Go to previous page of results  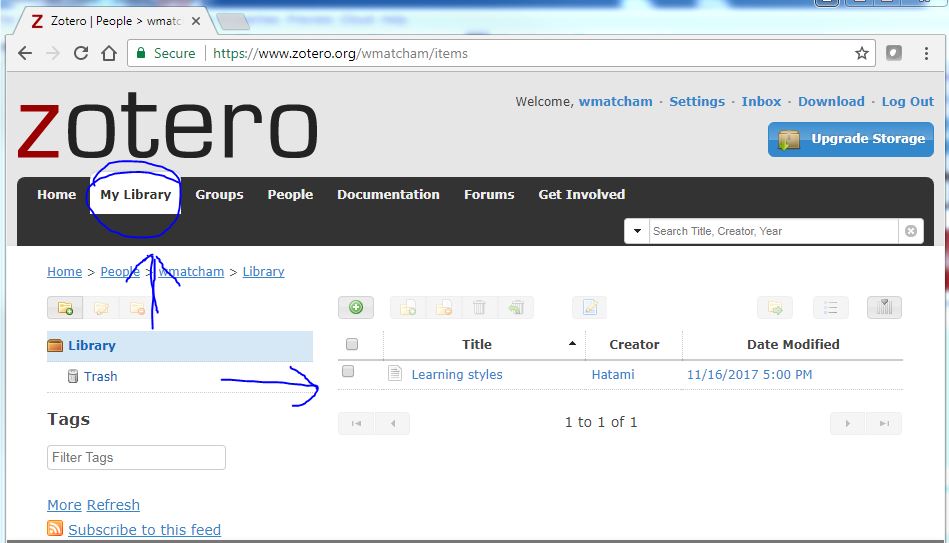pyautogui.click(x=392, y=423)
